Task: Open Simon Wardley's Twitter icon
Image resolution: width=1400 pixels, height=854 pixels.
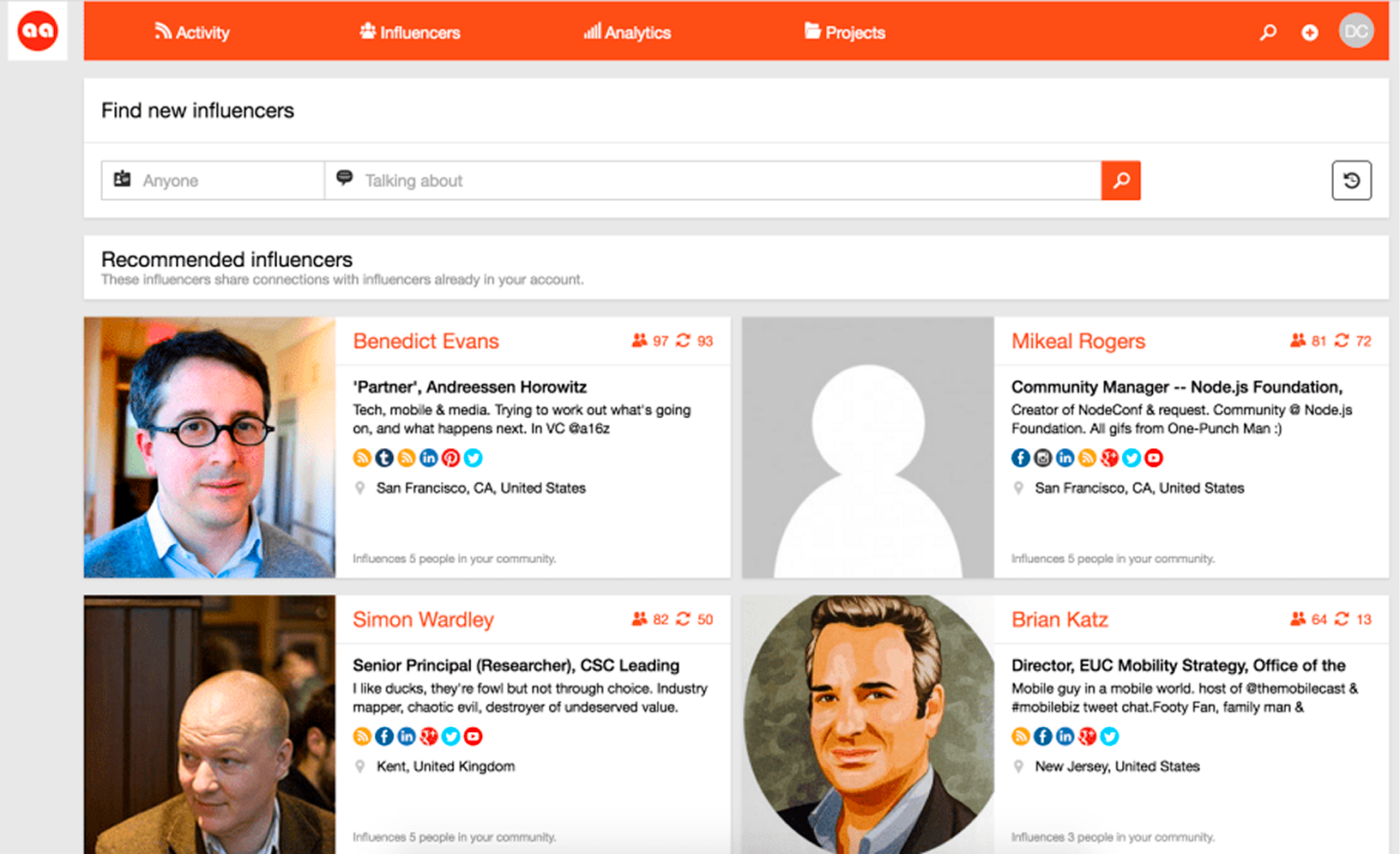Action: [451, 736]
